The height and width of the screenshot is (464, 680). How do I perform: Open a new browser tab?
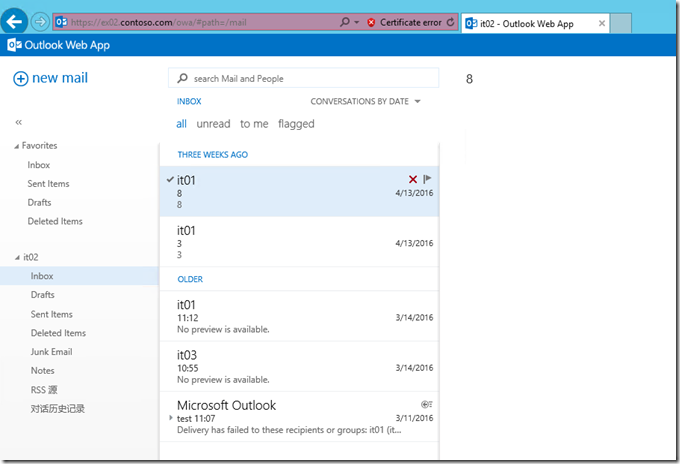[x=621, y=23]
